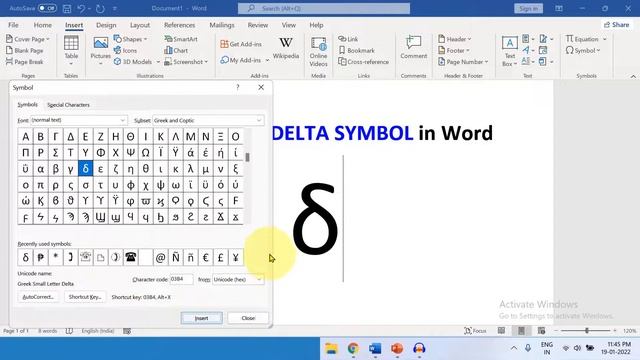
Task: Click the AutoCorrect button
Action: [x=38, y=297]
